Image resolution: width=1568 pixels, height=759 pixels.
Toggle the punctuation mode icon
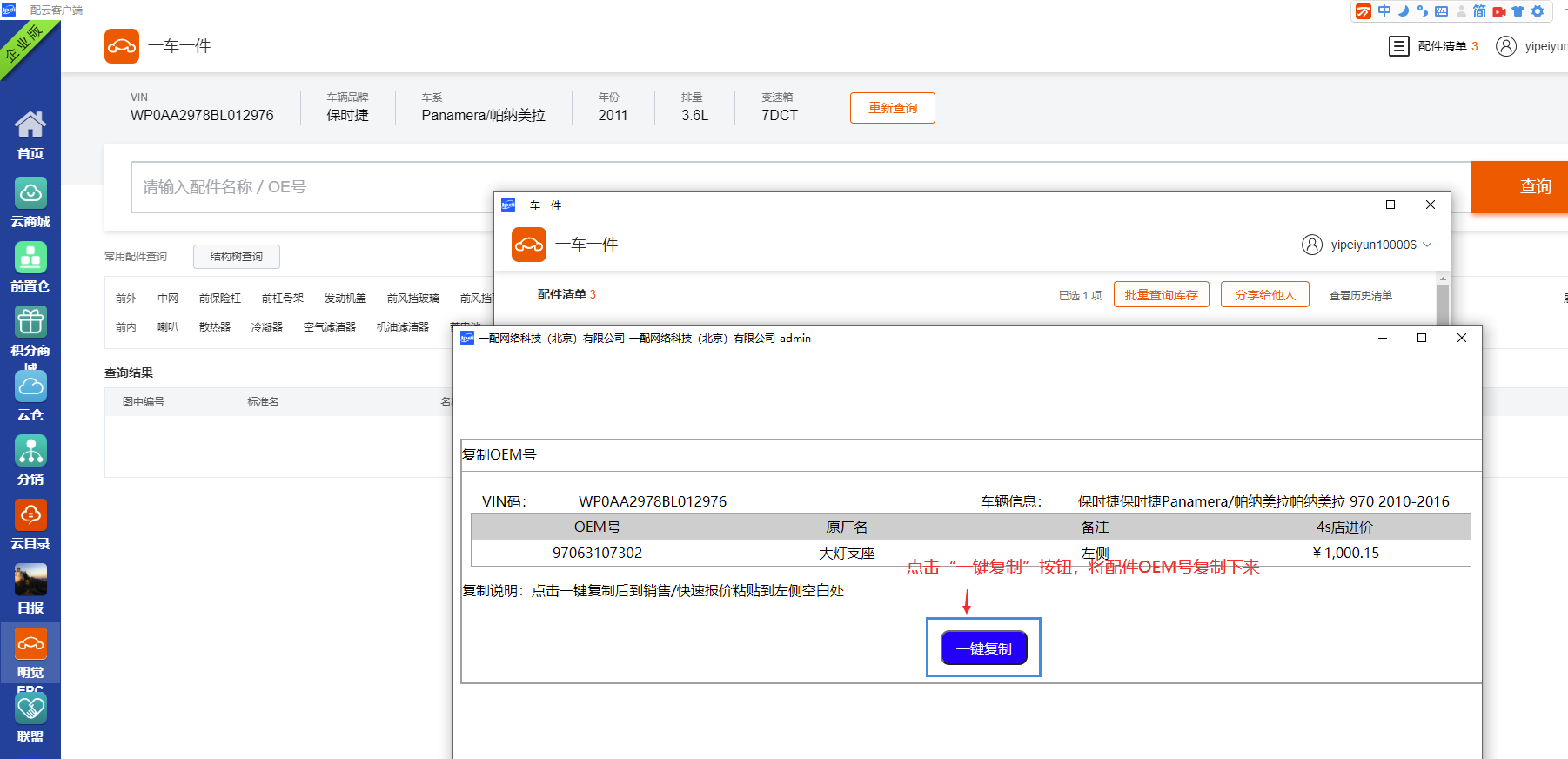click(1423, 11)
